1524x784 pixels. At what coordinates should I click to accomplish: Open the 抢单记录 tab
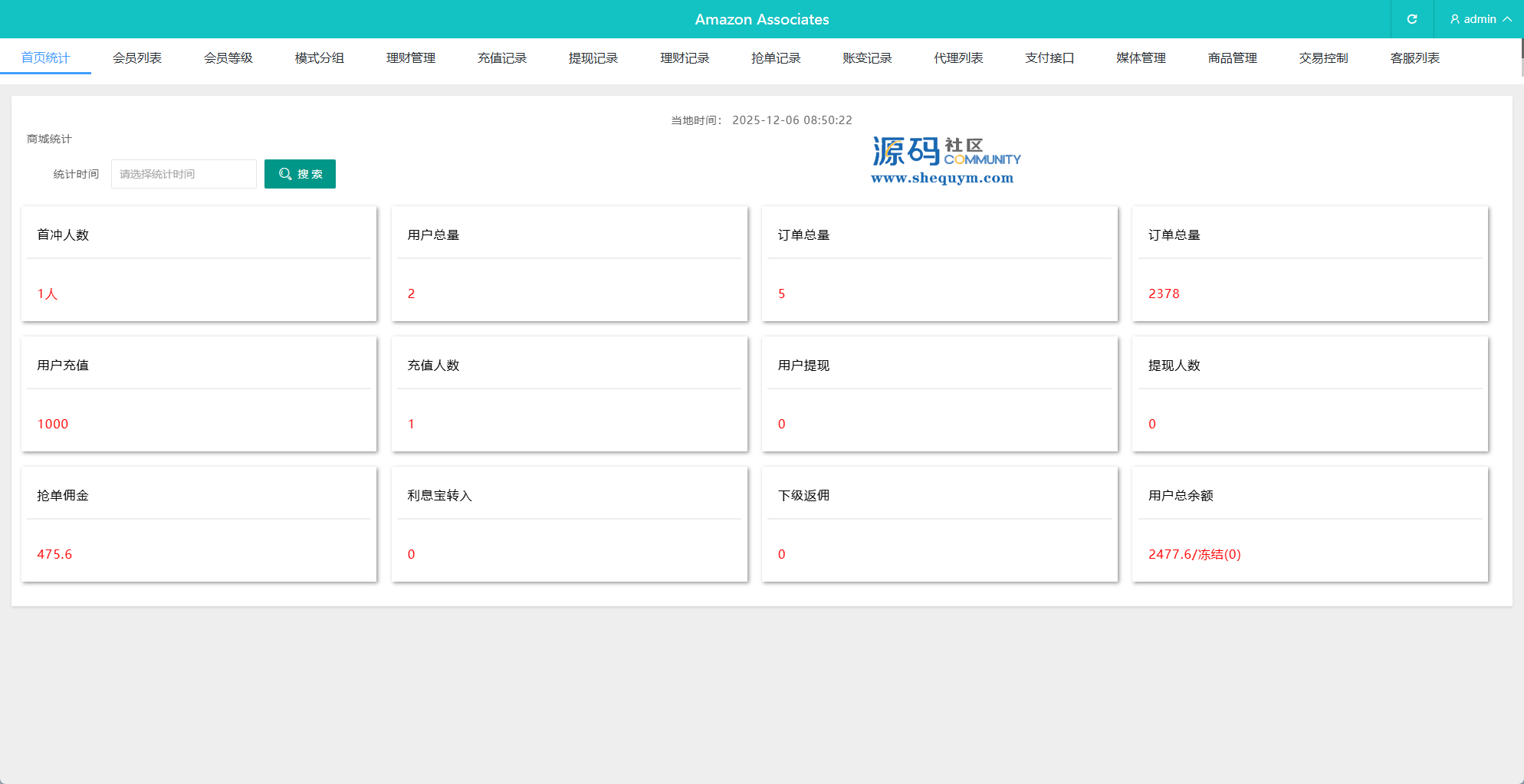click(776, 58)
